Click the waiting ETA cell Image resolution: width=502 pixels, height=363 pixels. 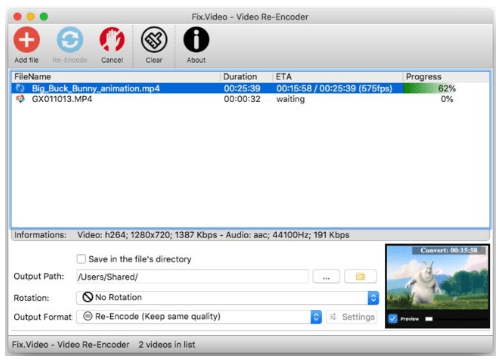(x=290, y=99)
